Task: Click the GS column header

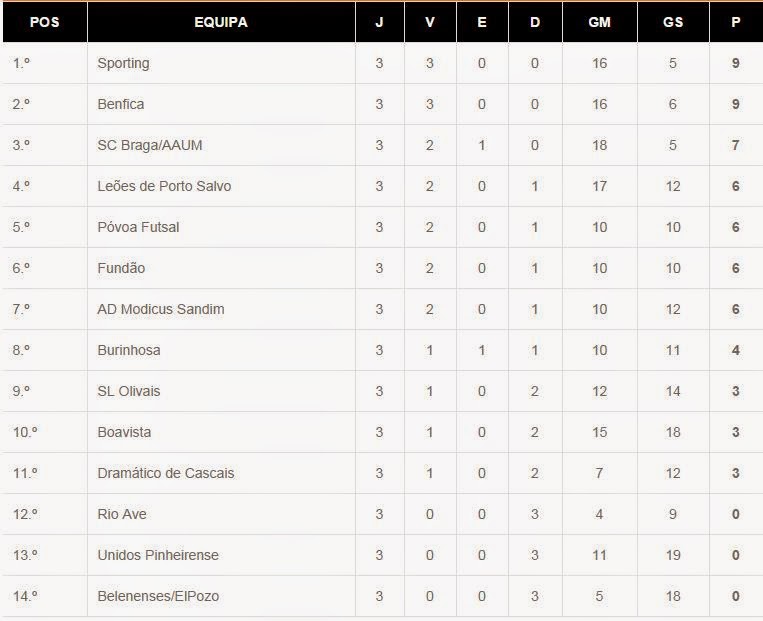Action: click(673, 22)
